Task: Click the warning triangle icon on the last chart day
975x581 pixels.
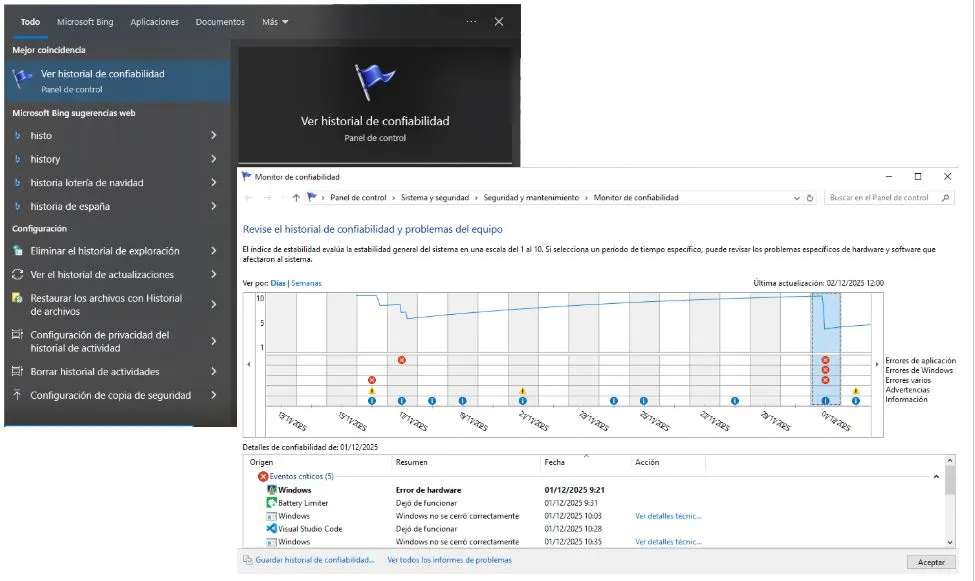Action: (x=856, y=391)
